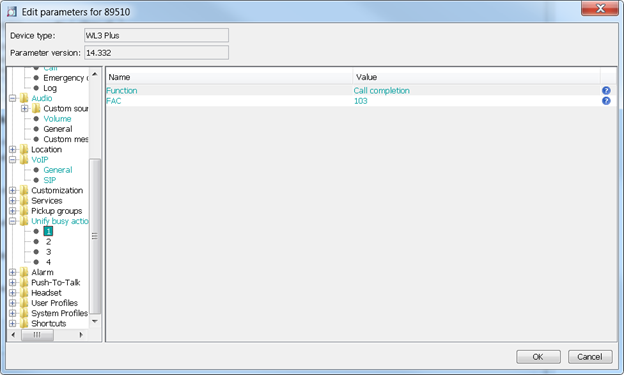Select General under VoIP
This screenshot has width=624, height=375.
tap(58, 170)
